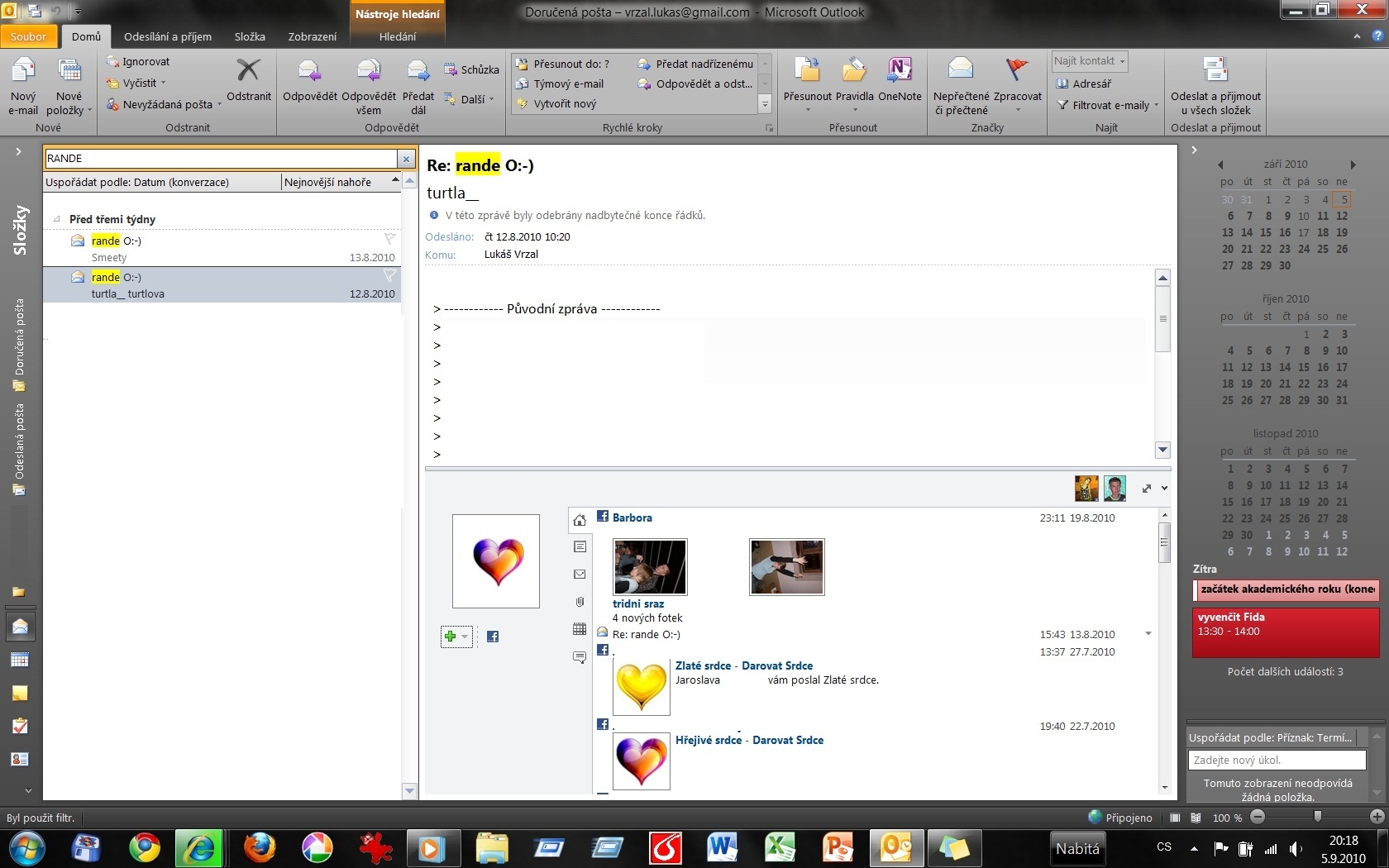
Task: Switch to the Složka tab
Action: 250,36
